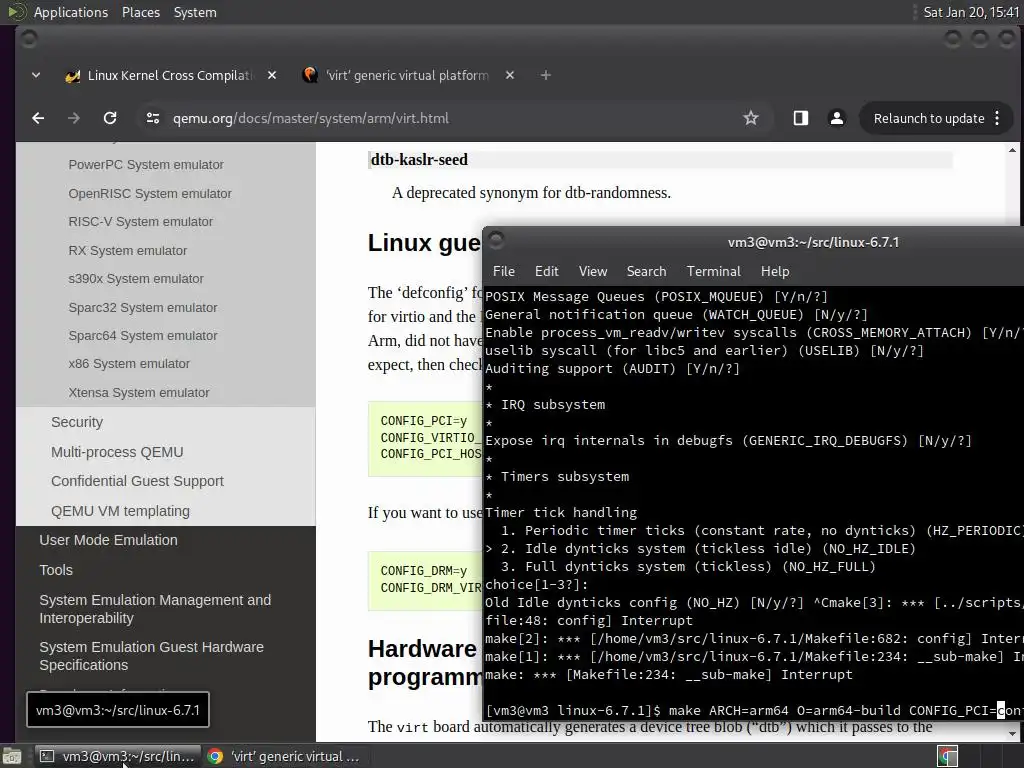Open System Emulation Guest Hardware Specifications

pos(151,656)
